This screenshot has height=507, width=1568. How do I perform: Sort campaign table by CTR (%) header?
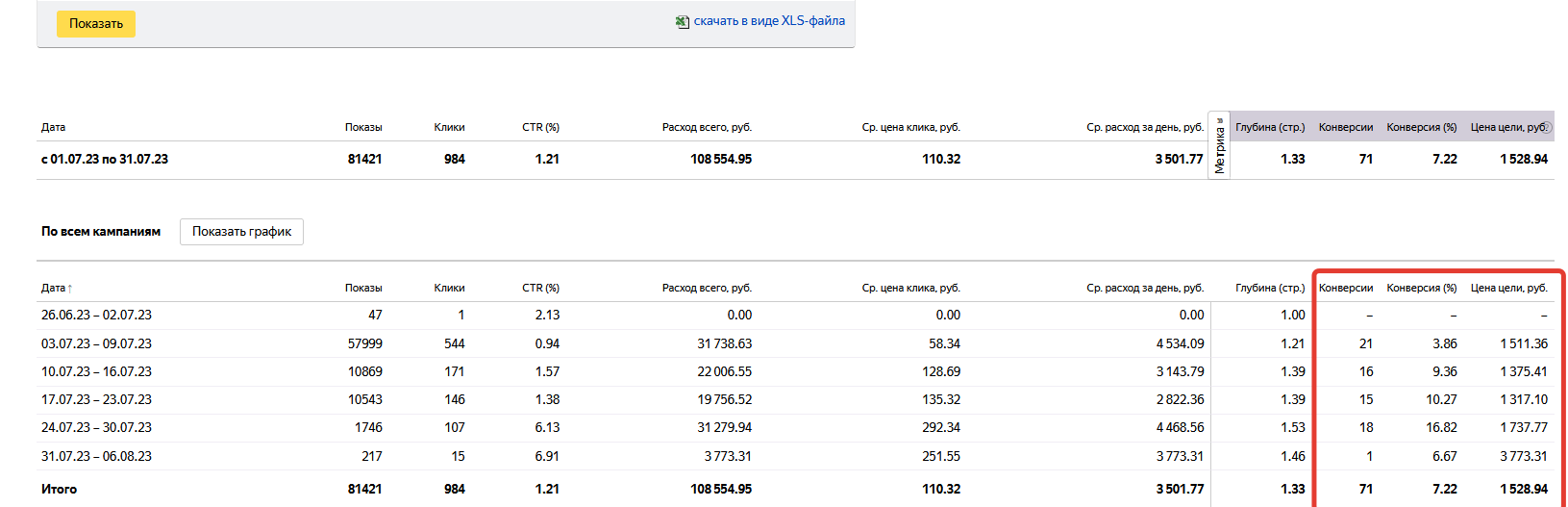coord(540,288)
